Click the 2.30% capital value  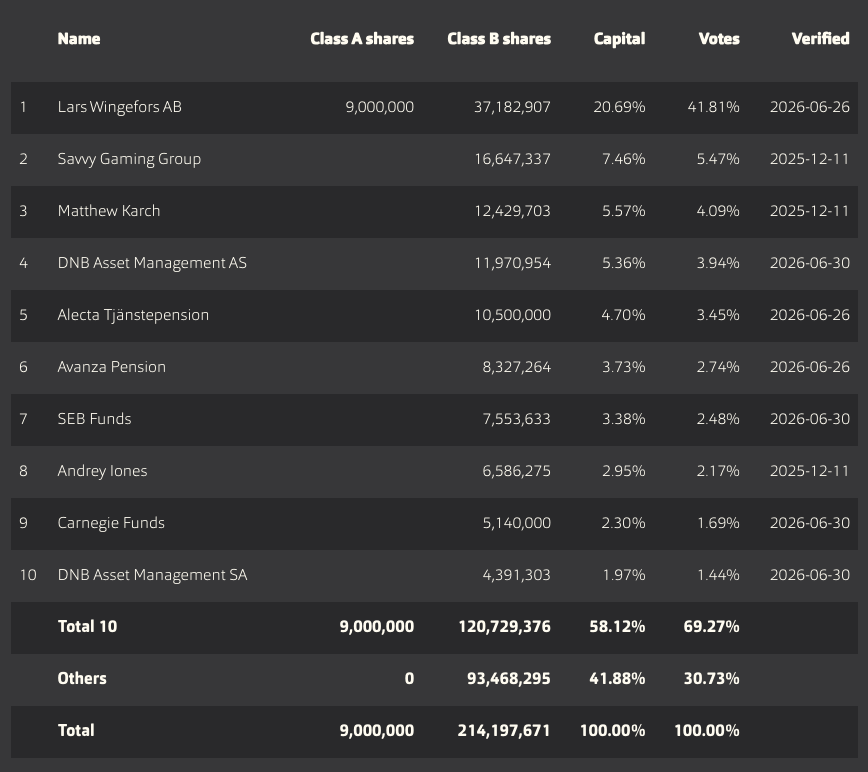pos(623,523)
